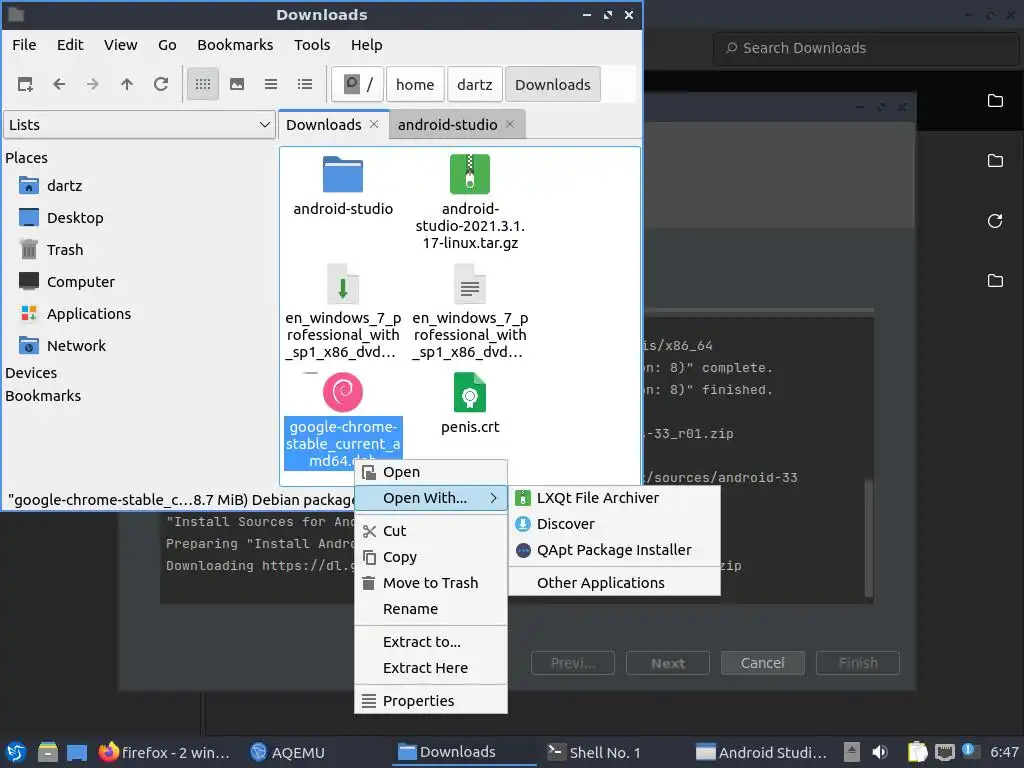This screenshot has width=1024, height=768.
Task: Close the android-studio tab
Action: click(510, 124)
